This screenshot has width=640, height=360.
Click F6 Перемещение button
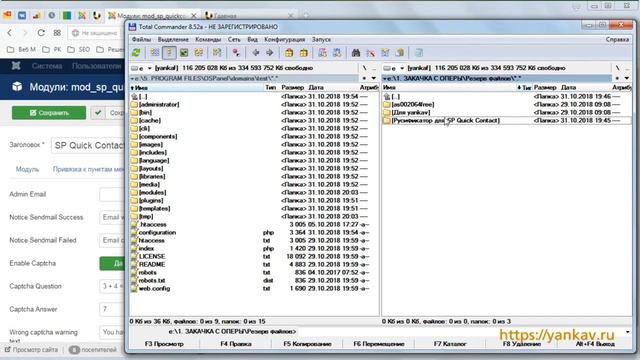tap(379, 344)
